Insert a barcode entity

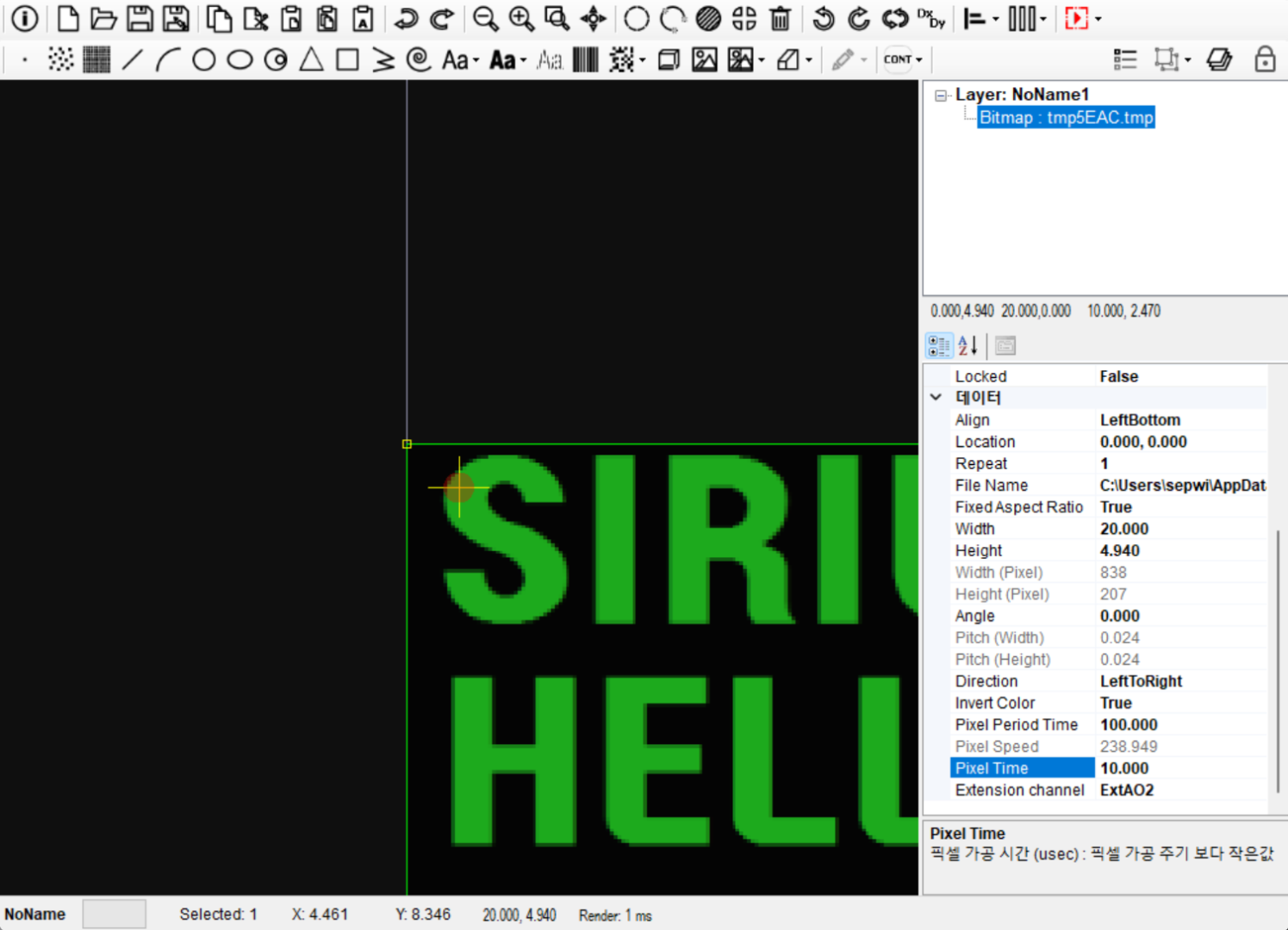(585, 59)
